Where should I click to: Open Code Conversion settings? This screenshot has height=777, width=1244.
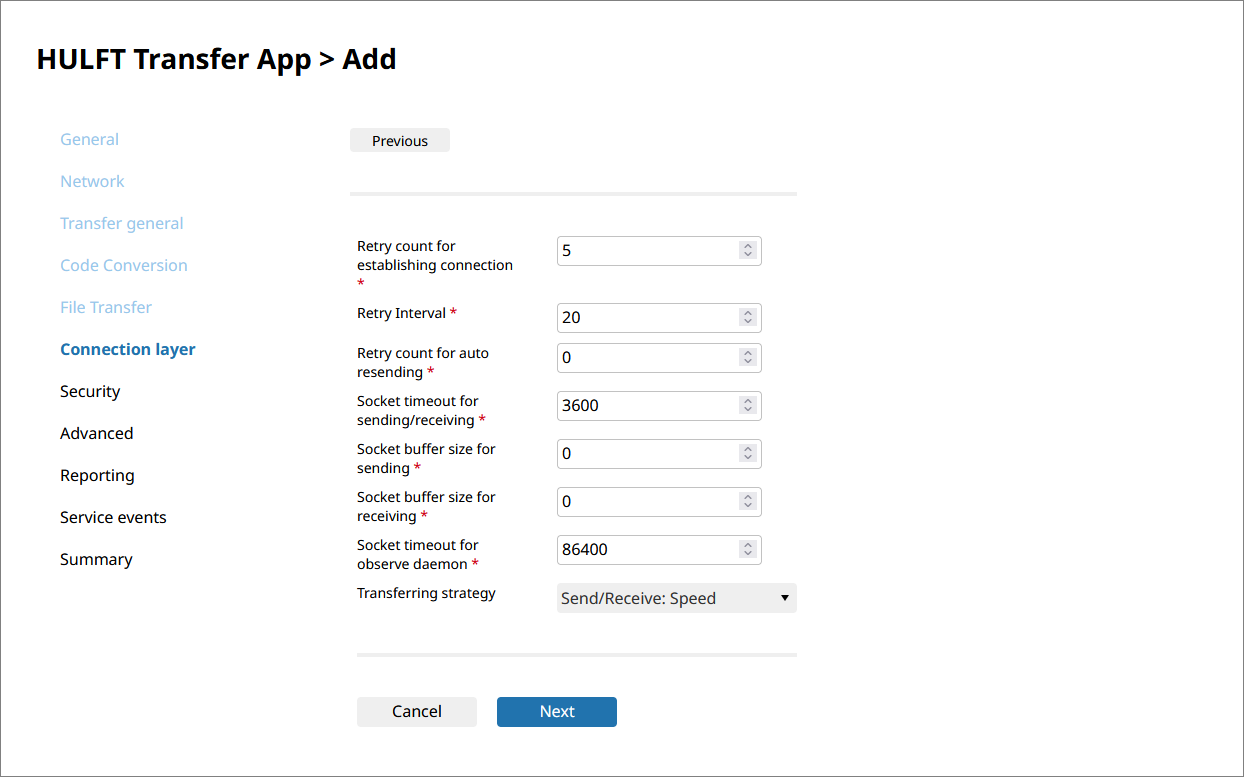click(123, 266)
